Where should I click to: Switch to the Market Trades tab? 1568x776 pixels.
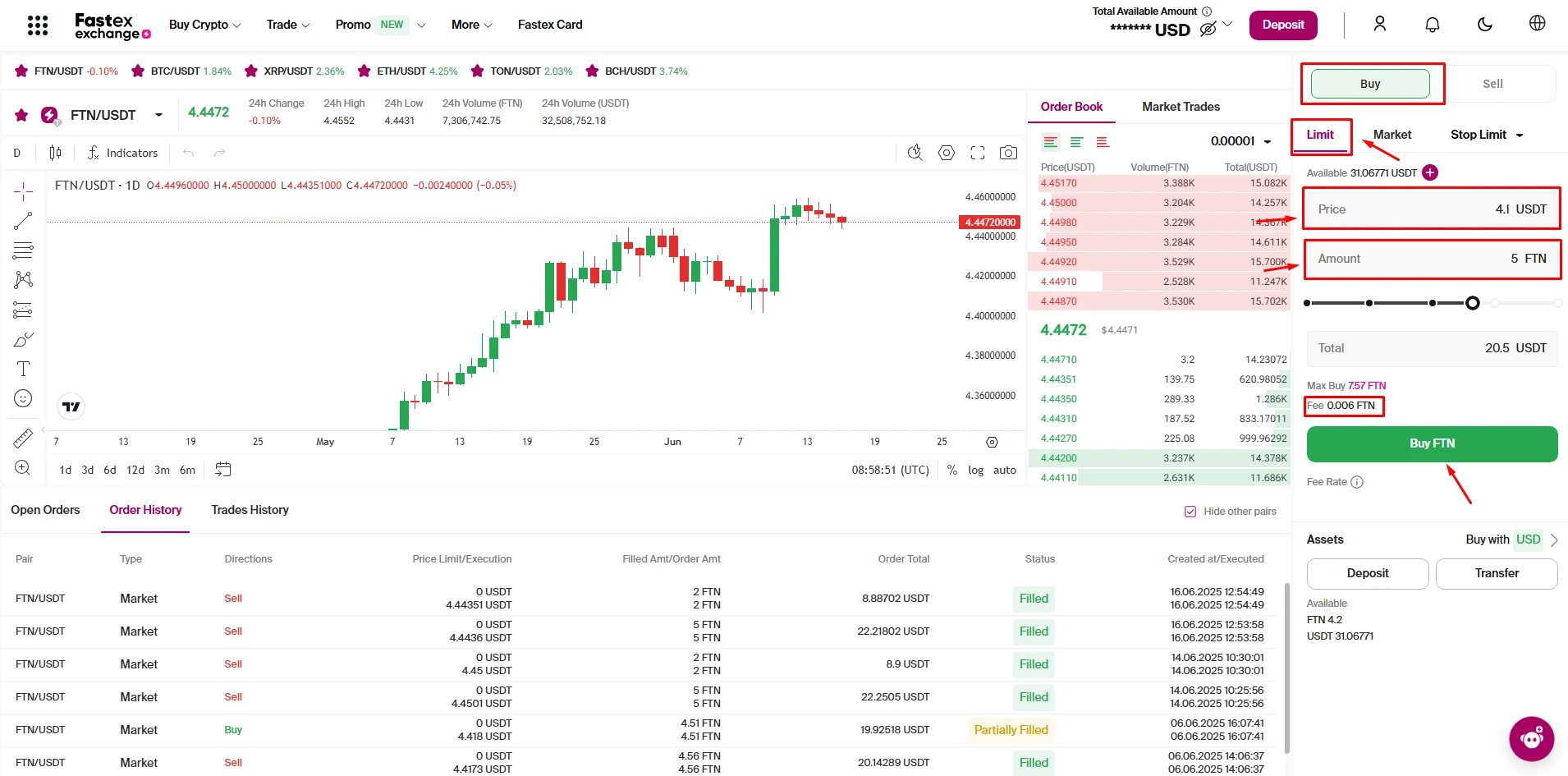[x=1181, y=107]
